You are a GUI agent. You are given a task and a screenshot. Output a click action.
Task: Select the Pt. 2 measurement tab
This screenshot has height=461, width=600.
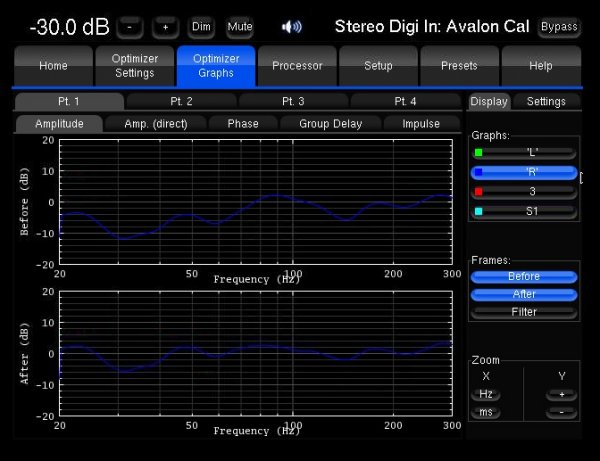pos(181,101)
